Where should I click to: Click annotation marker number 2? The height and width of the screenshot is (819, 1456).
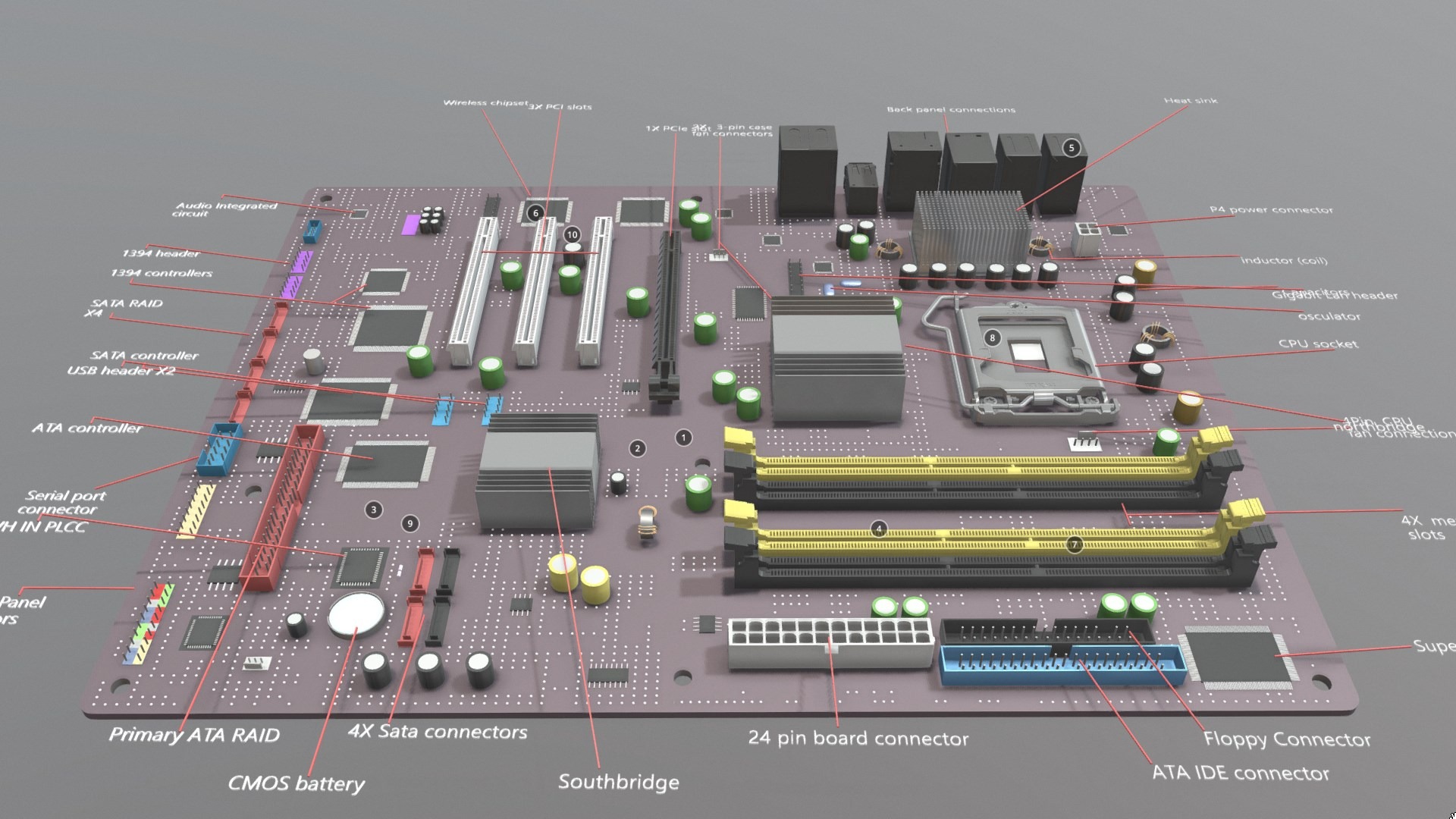click(638, 448)
